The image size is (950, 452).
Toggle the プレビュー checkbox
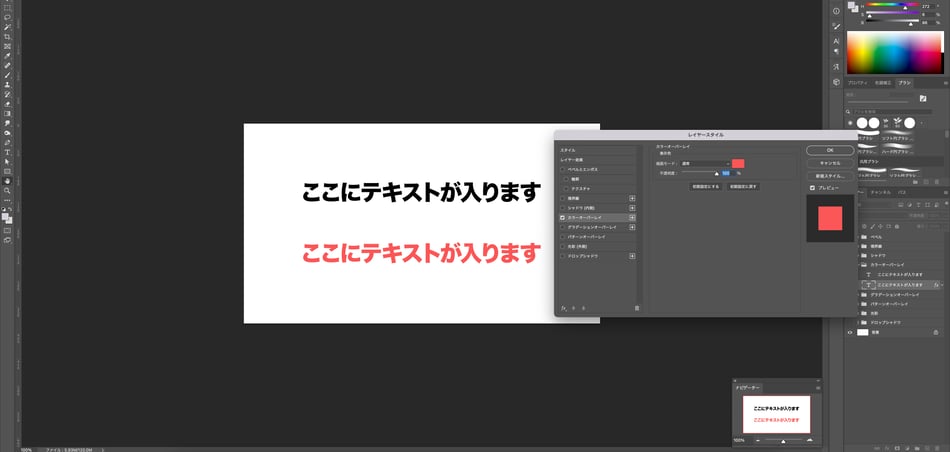pyautogui.click(x=812, y=188)
